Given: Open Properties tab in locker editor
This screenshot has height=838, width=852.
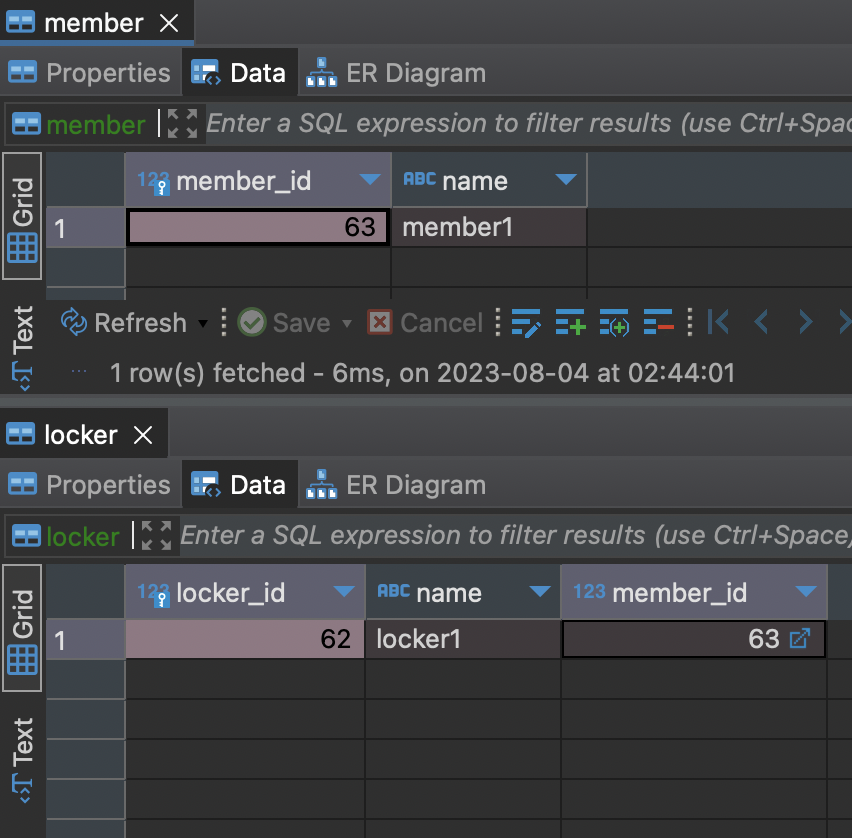Looking at the screenshot, I should (x=90, y=485).
